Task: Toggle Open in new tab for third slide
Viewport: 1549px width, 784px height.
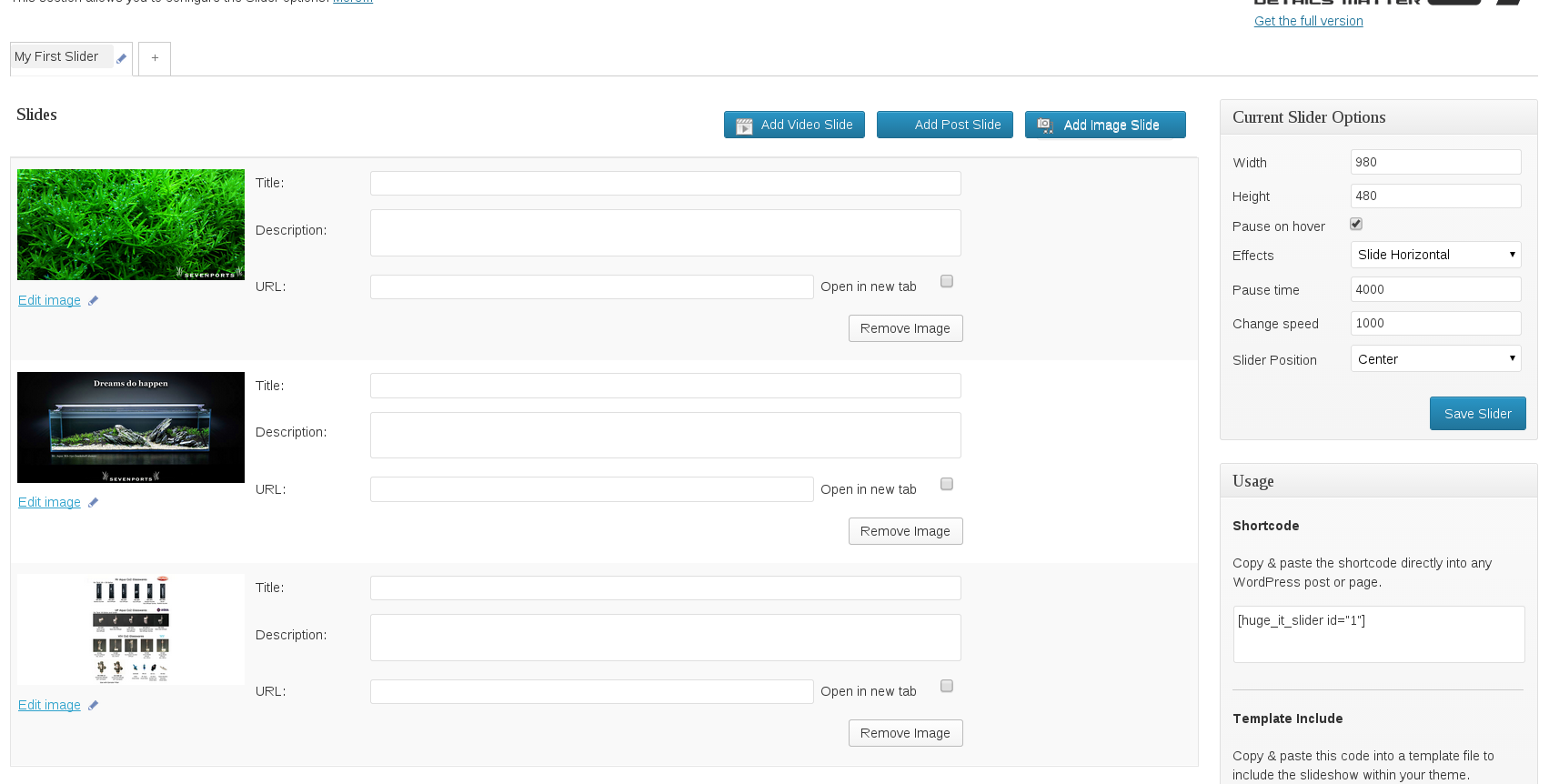Action: [x=947, y=687]
